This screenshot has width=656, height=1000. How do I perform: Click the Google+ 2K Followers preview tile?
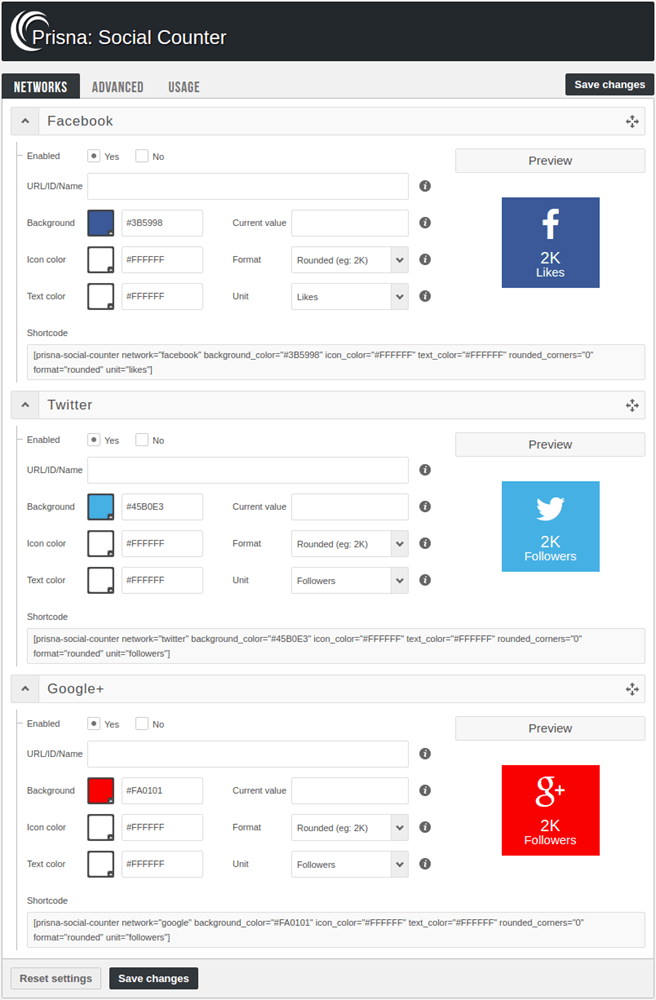coord(550,810)
